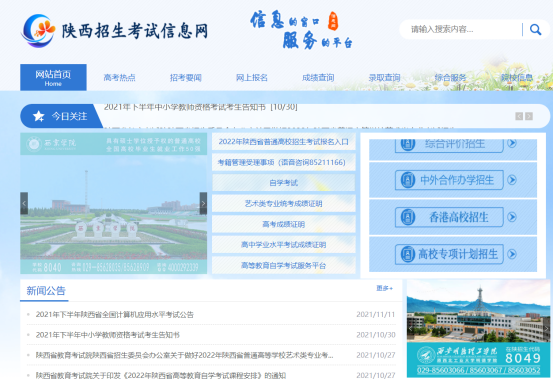Open the 香港高校招生 button
The width and height of the screenshot is (554, 382).
pyautogui.click(x=449, y=217)
